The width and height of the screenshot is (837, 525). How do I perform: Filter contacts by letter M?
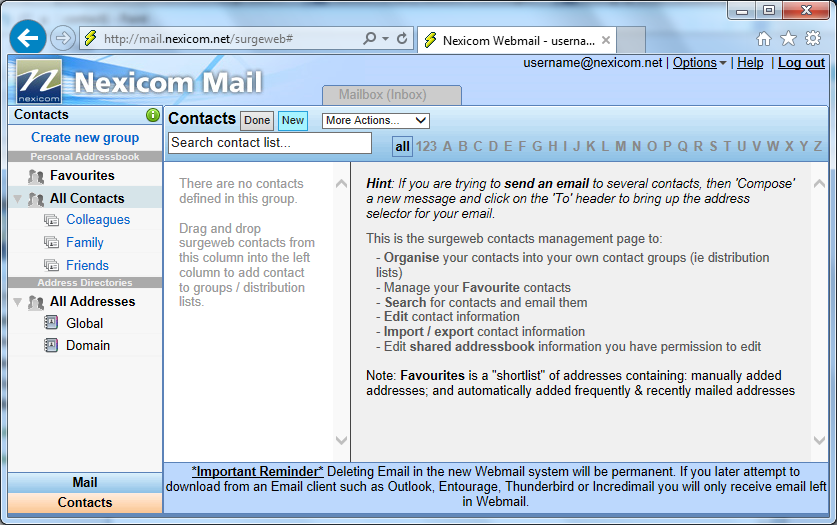[620, 146]
